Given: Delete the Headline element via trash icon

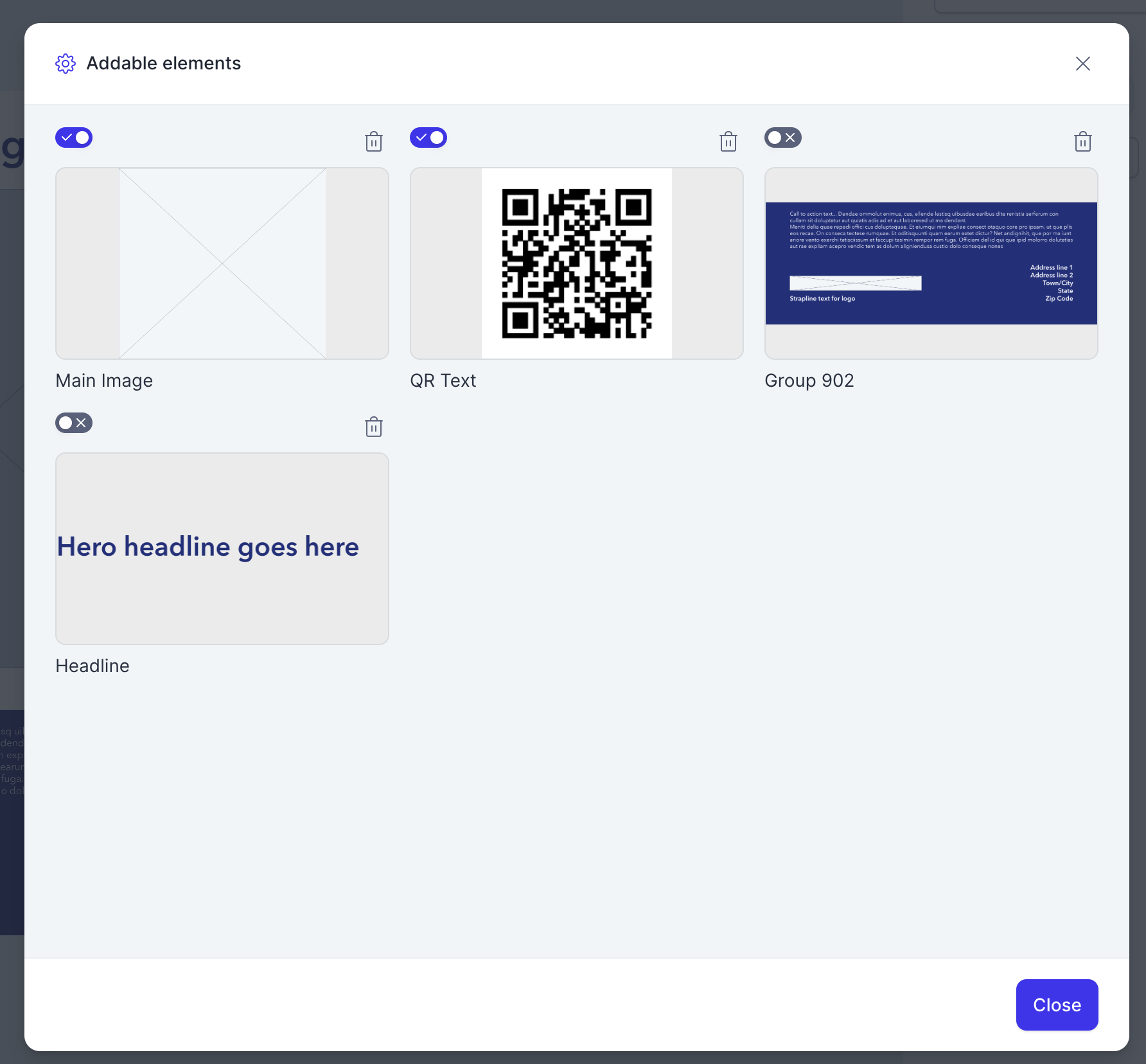Looking at the screenshot, I should (x=374, y=427).
